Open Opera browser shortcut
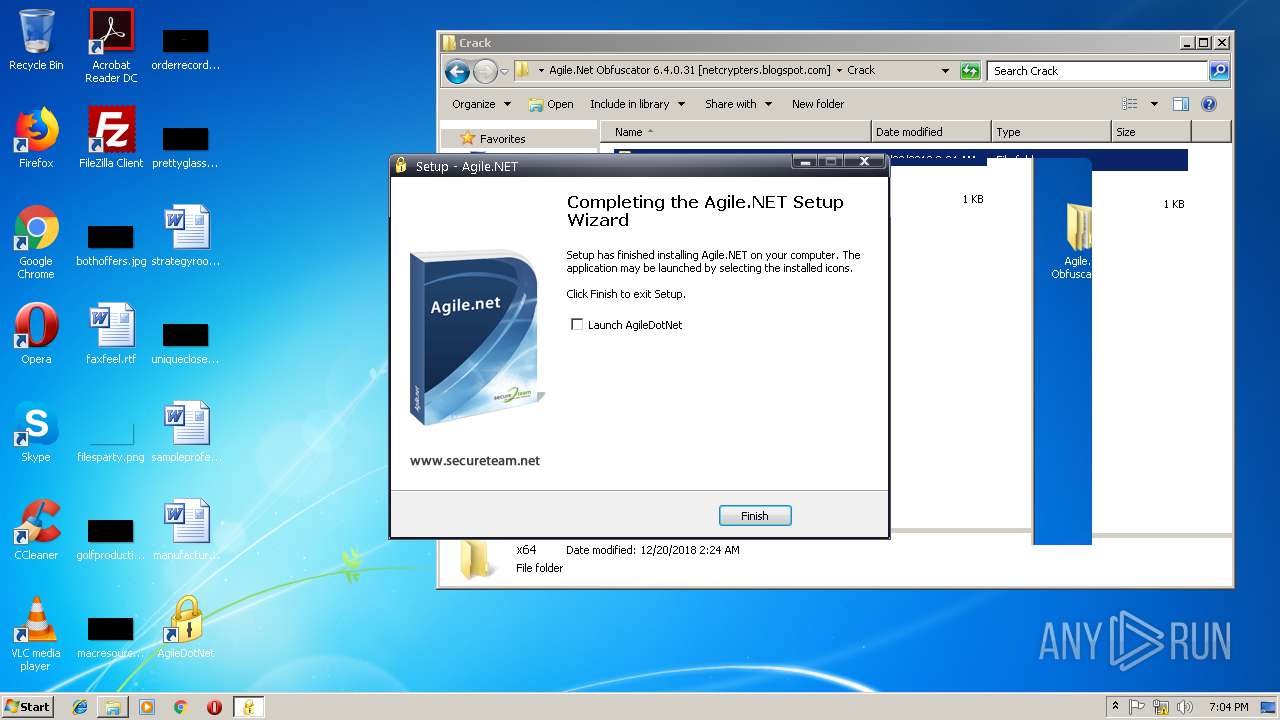 [x=36, y=335]
